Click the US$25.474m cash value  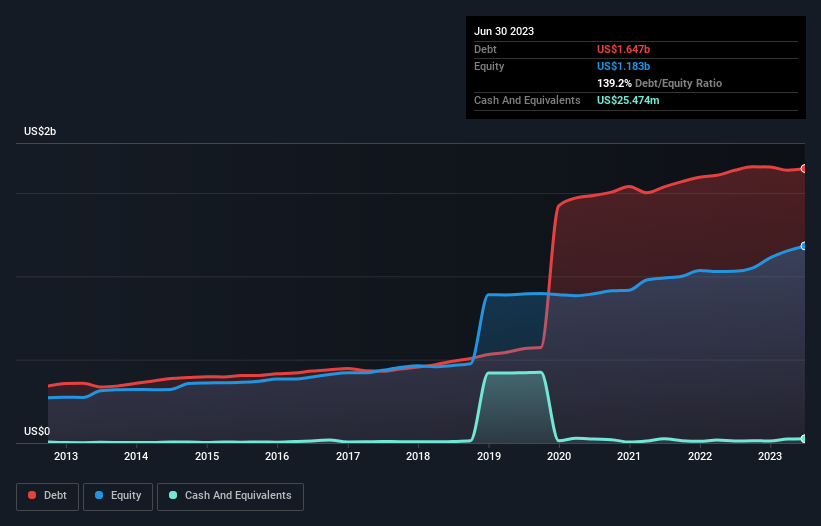(x=628, y=100)
